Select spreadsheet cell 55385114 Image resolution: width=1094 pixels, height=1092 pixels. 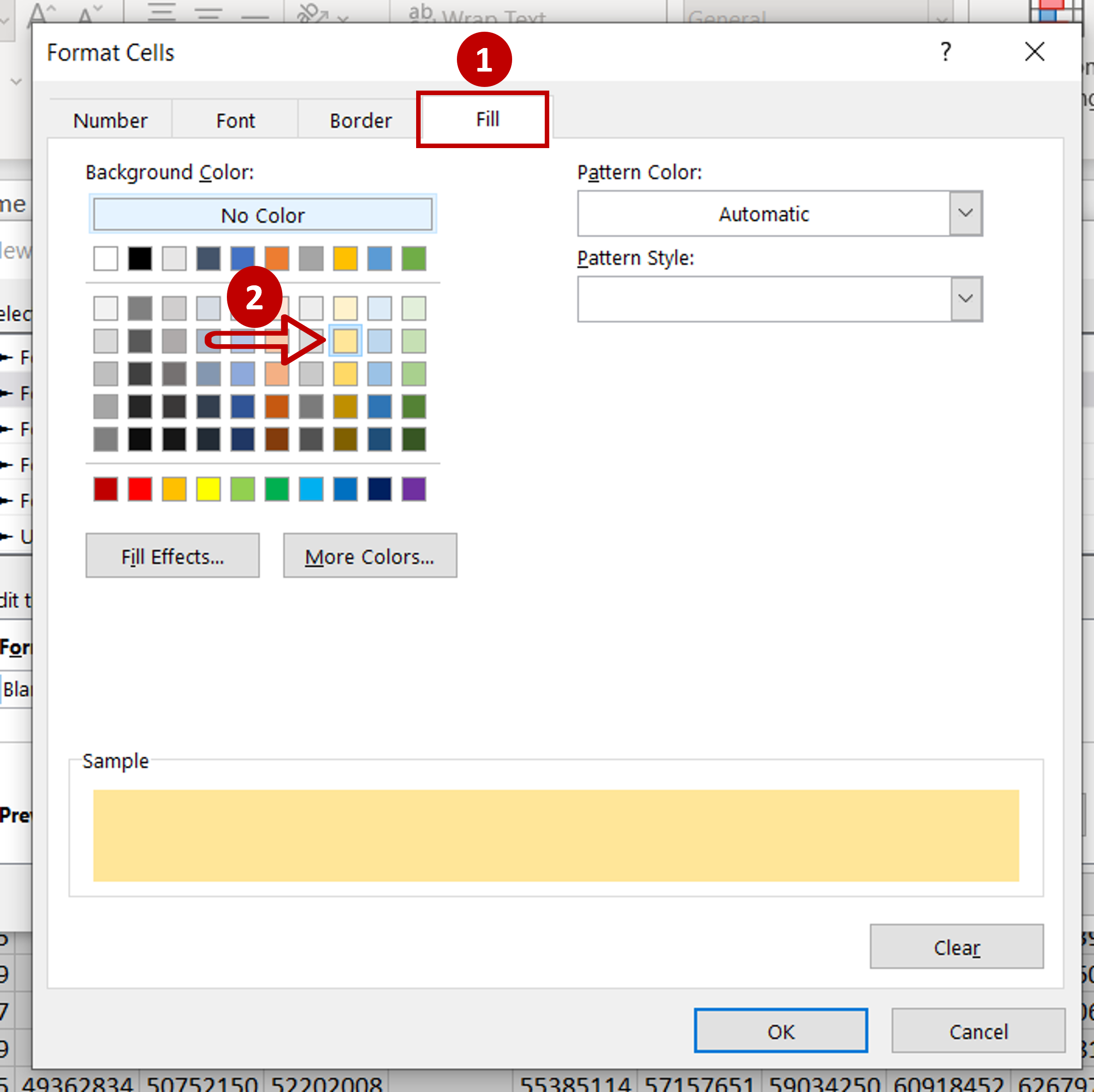576,1082
